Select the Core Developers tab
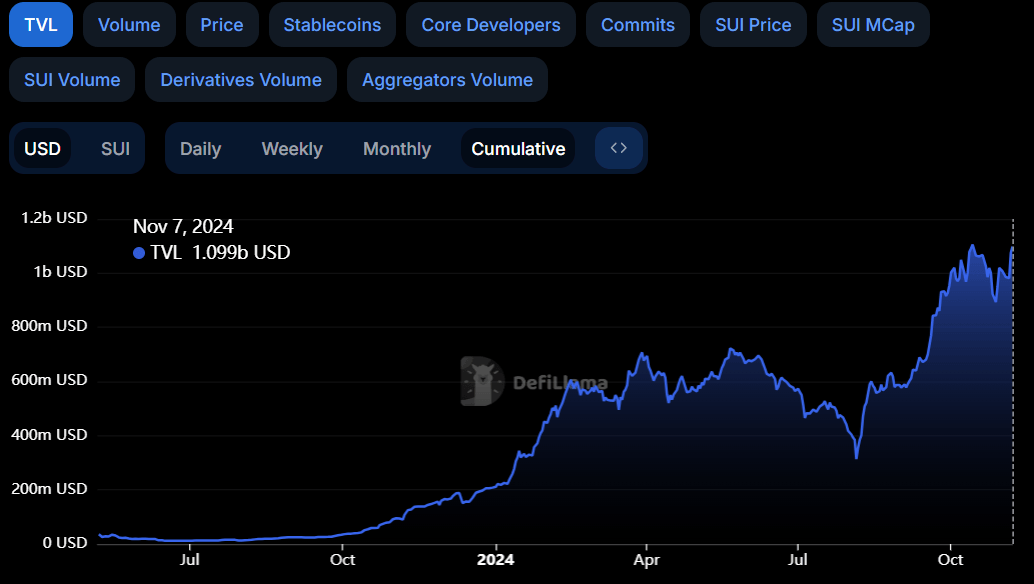Image resolution: width=1034 pixels, height=584 pixels. [x=490, y=25]
